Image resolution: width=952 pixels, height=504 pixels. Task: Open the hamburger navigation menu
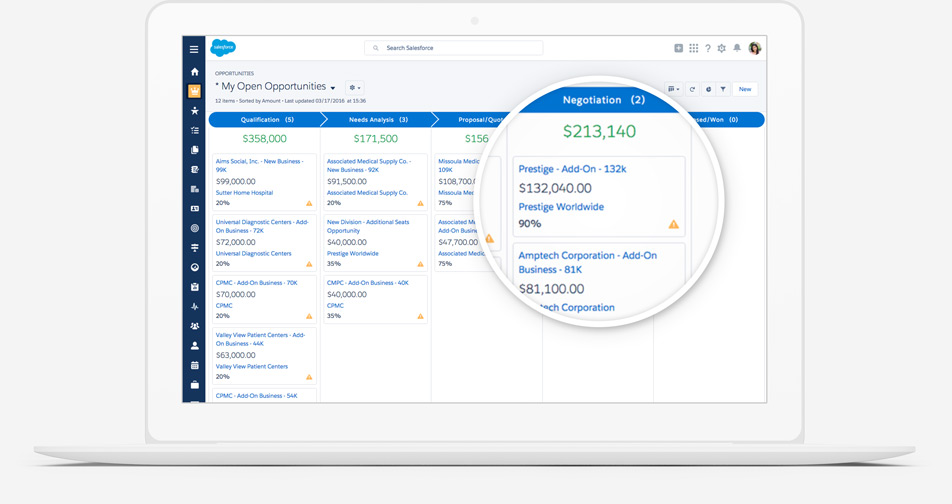[x=194, y=49]
